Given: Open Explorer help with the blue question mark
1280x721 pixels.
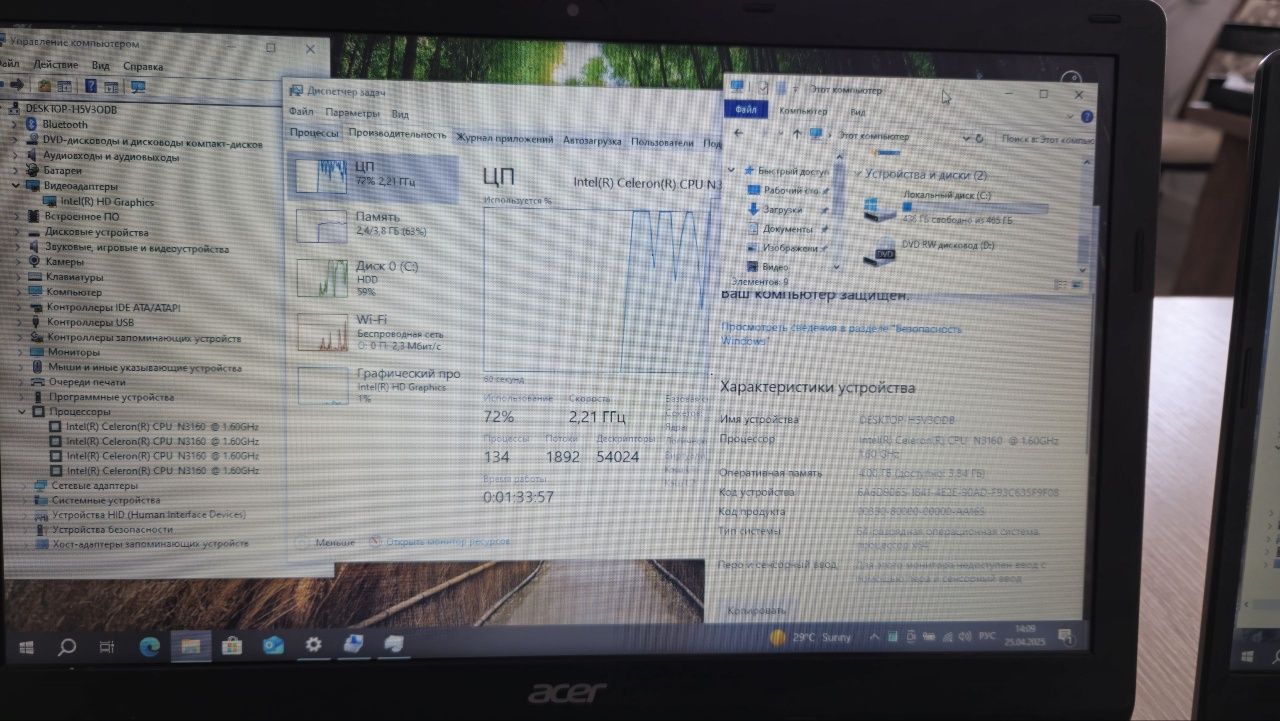Looking at the screenshot, I should pyautogui.click(x=1087, y=116).
